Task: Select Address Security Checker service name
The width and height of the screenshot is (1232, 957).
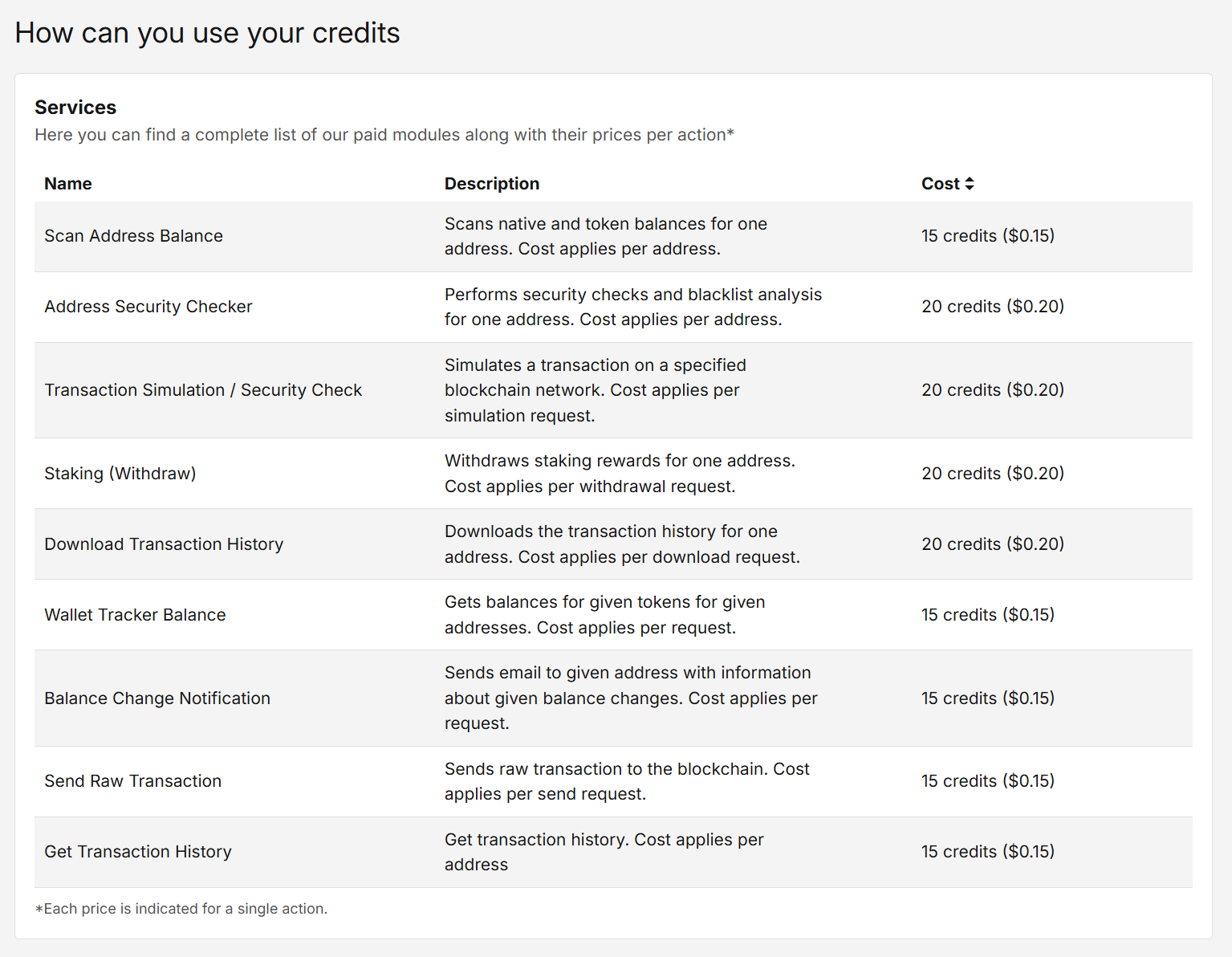Action: [x=148, y=307]
